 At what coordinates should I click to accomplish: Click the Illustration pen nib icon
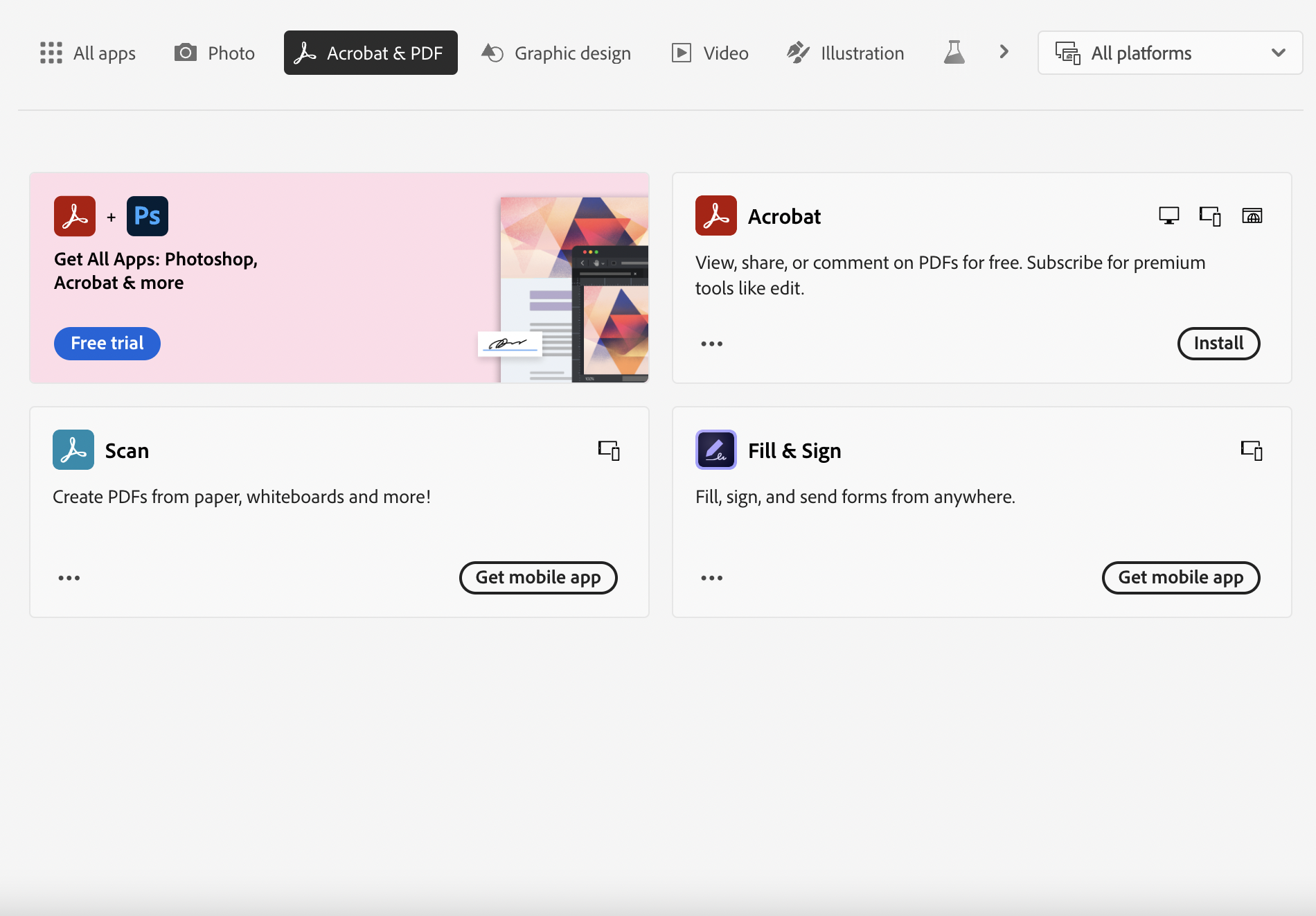point(798,53)
